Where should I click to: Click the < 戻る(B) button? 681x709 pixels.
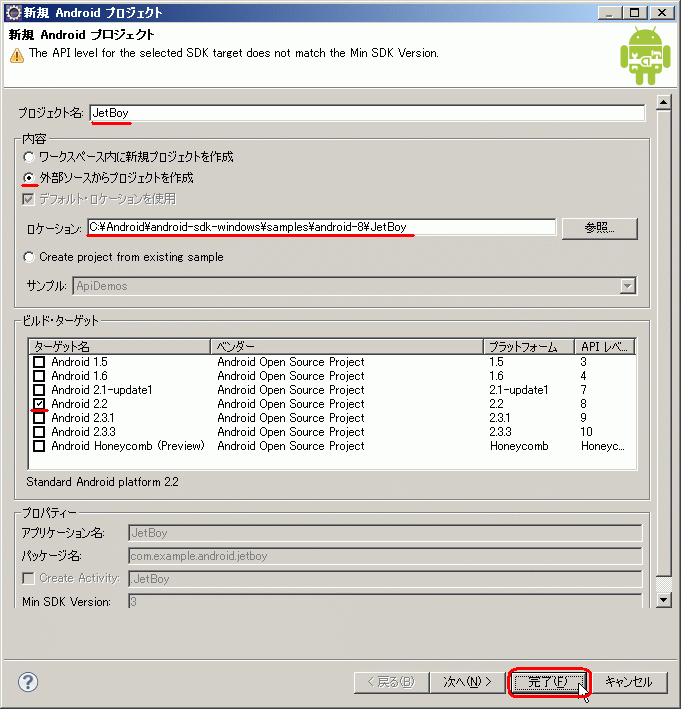(391, 682)
